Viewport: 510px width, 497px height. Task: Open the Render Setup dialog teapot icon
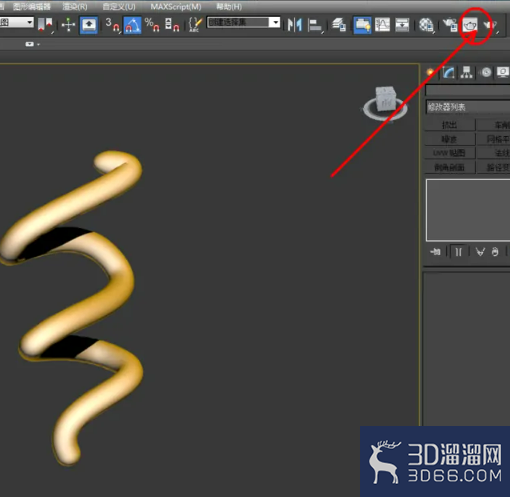pos(450,25)
